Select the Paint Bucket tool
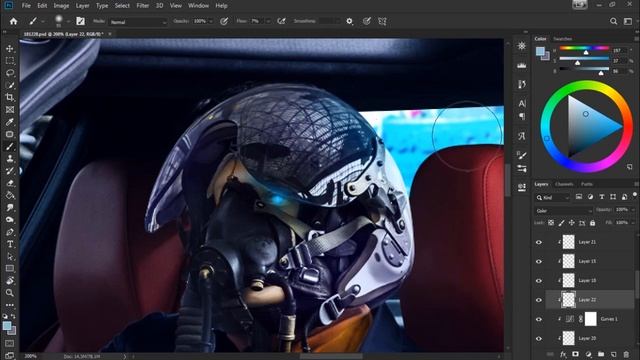This screenshot has width=640, height=360. tap(10, 196)
